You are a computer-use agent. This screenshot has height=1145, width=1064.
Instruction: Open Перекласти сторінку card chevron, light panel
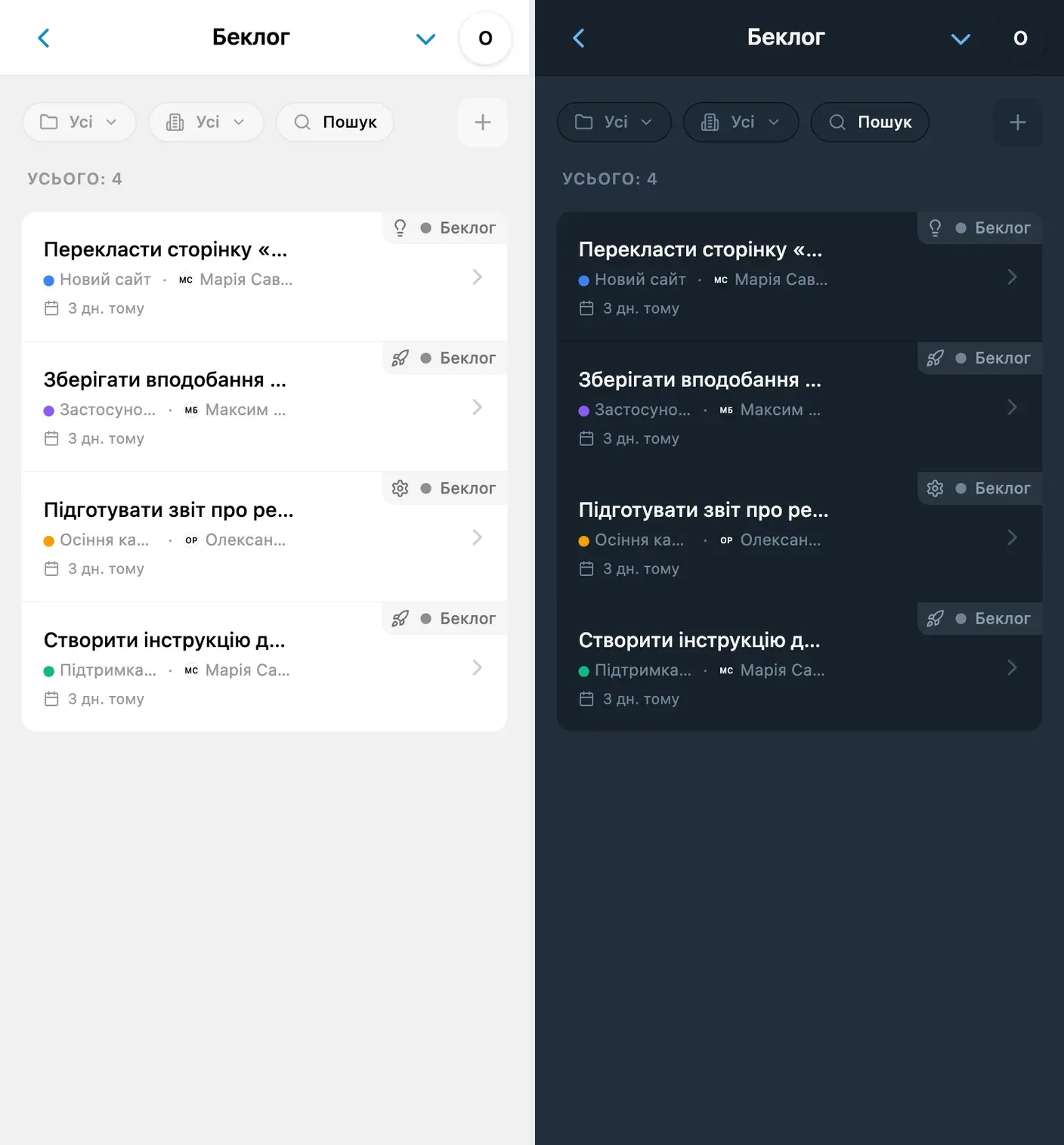click(478, 277)
